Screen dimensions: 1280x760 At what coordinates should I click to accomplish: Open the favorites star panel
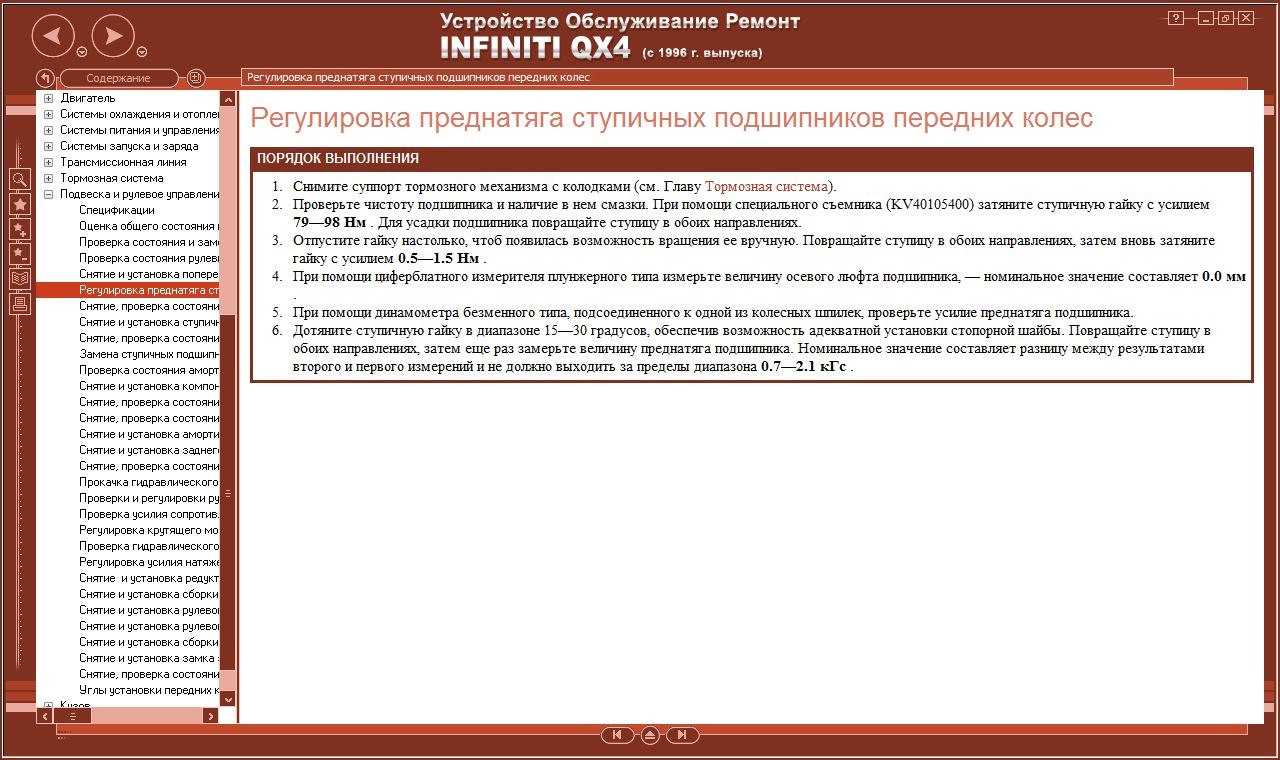pos(19,204)
